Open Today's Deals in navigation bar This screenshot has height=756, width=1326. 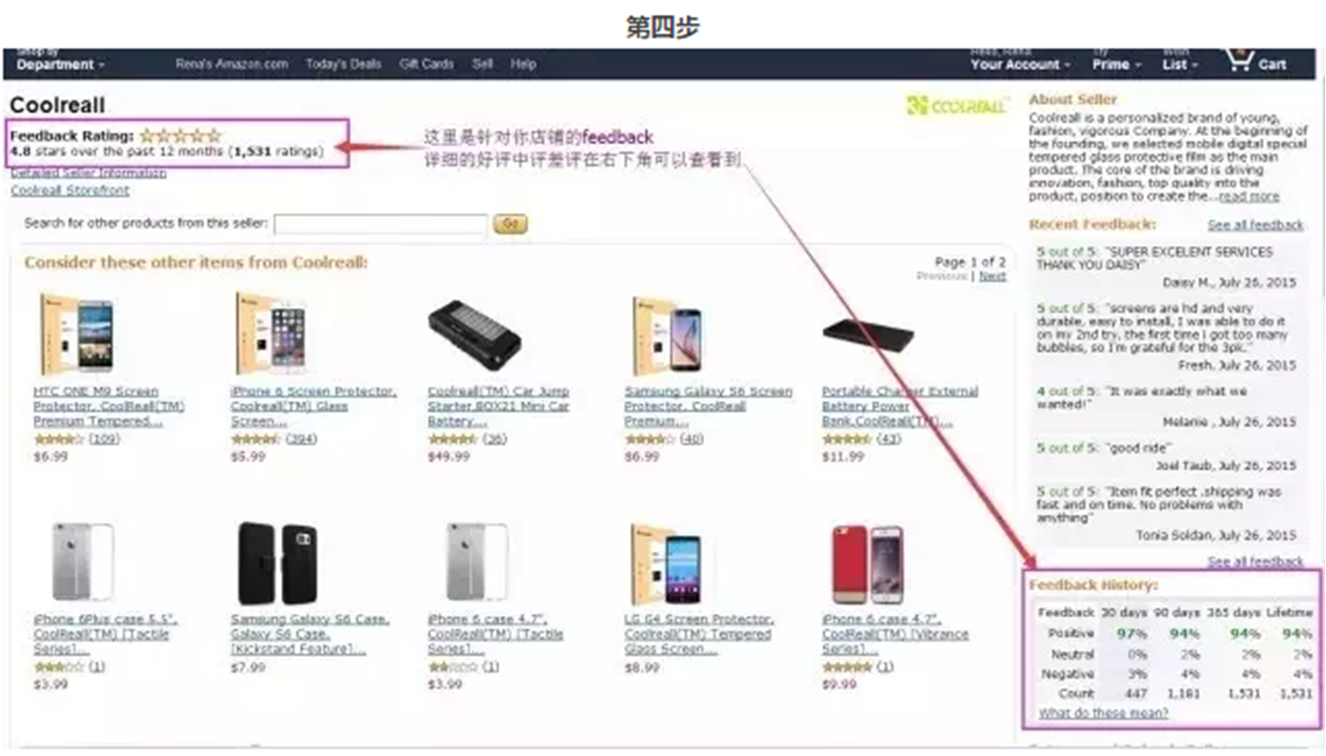tap(343, 64)
